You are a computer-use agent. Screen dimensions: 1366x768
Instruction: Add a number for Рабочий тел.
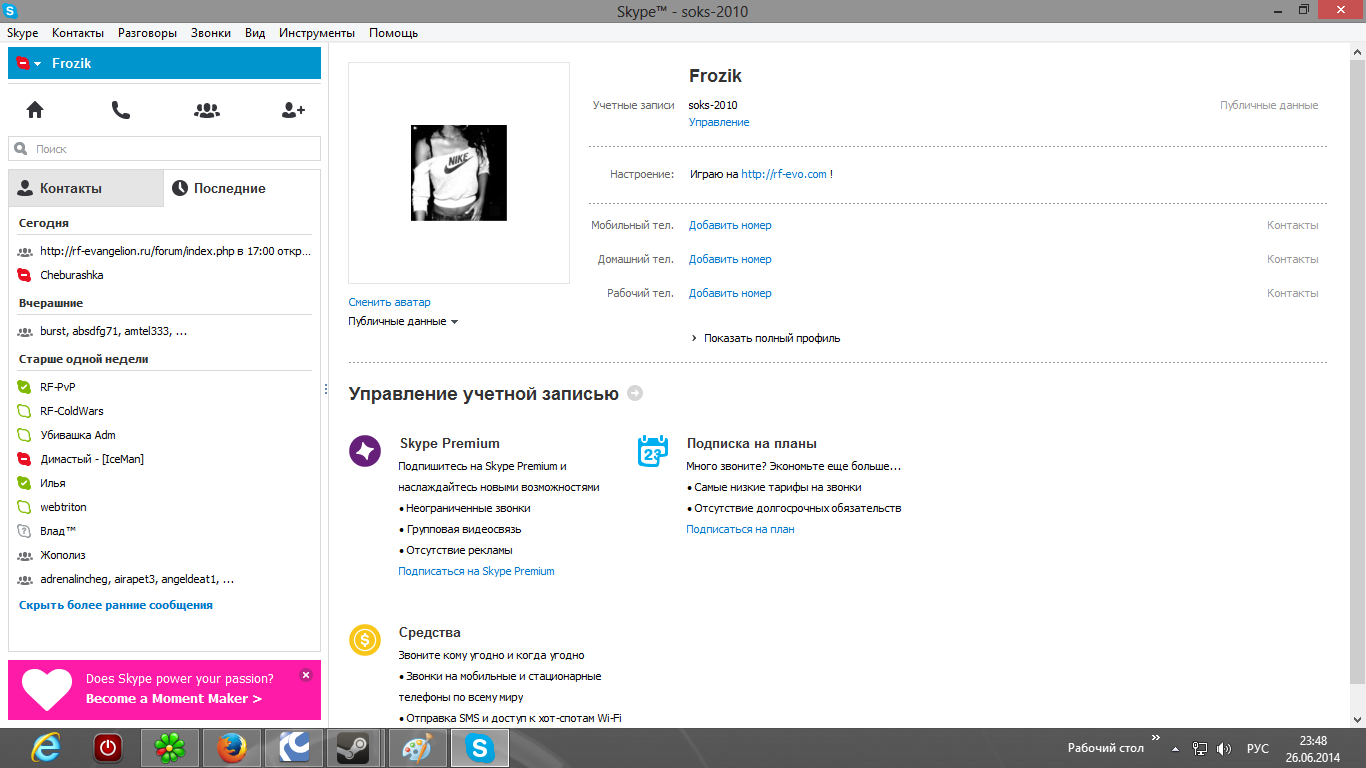[730, 293]
